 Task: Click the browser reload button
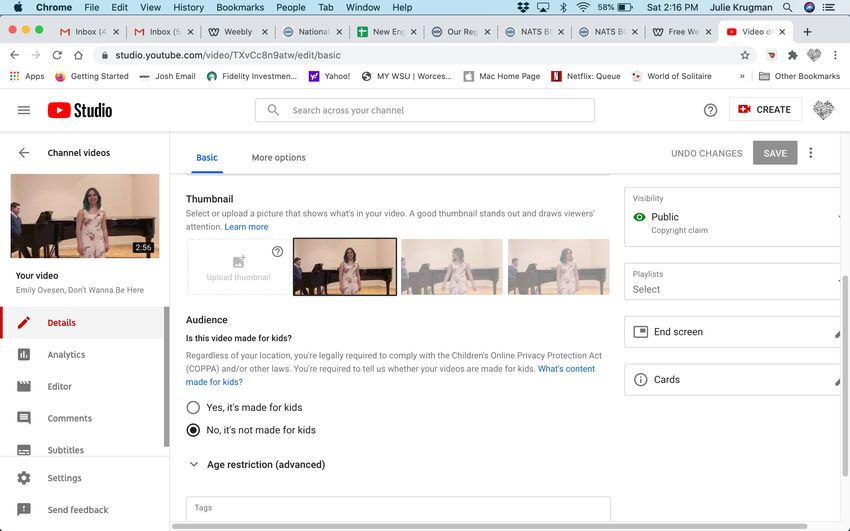point(57,55)
